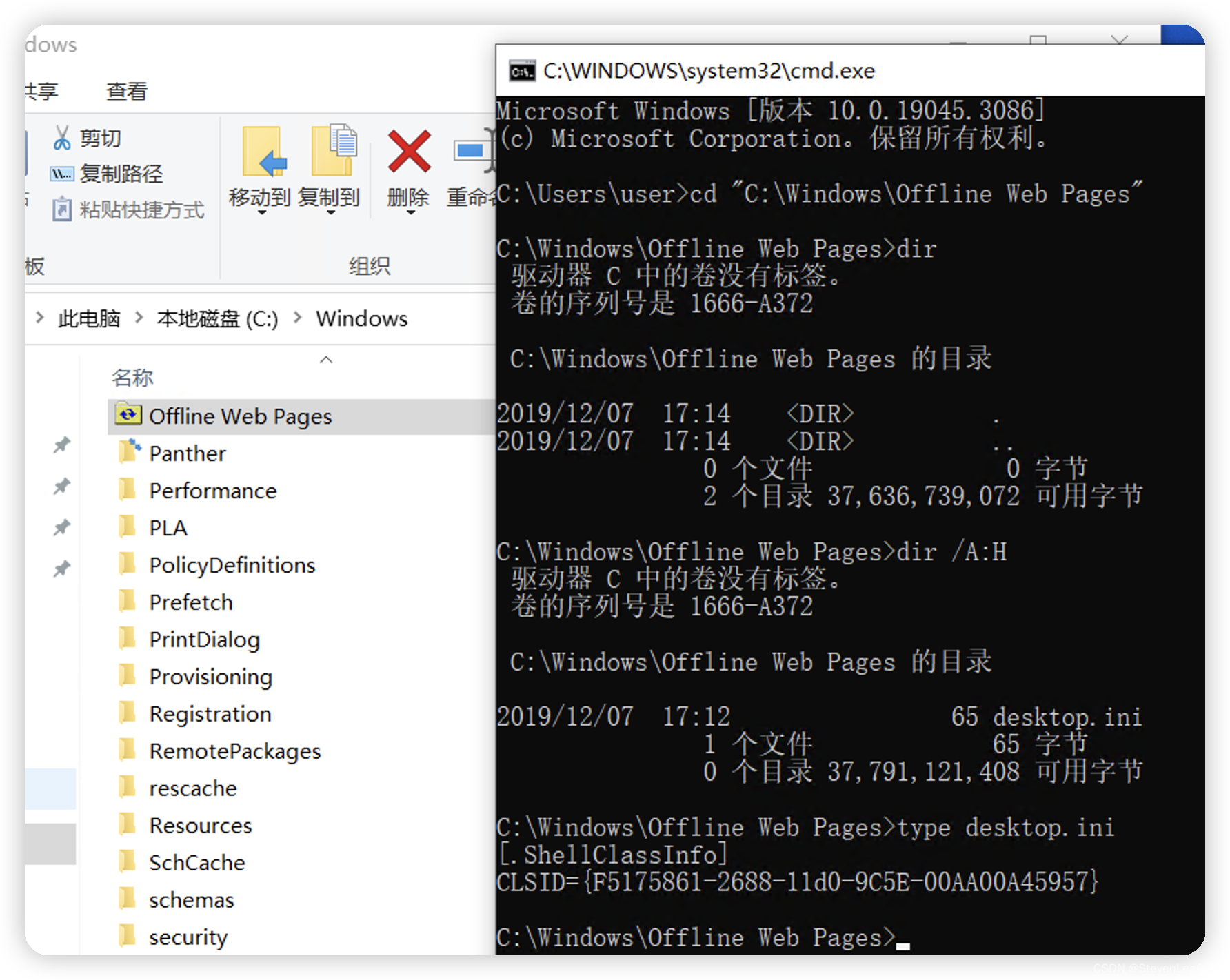Click the Cut text button
Viewport: 1230px width, 980px height.
[x=101, y=139]
